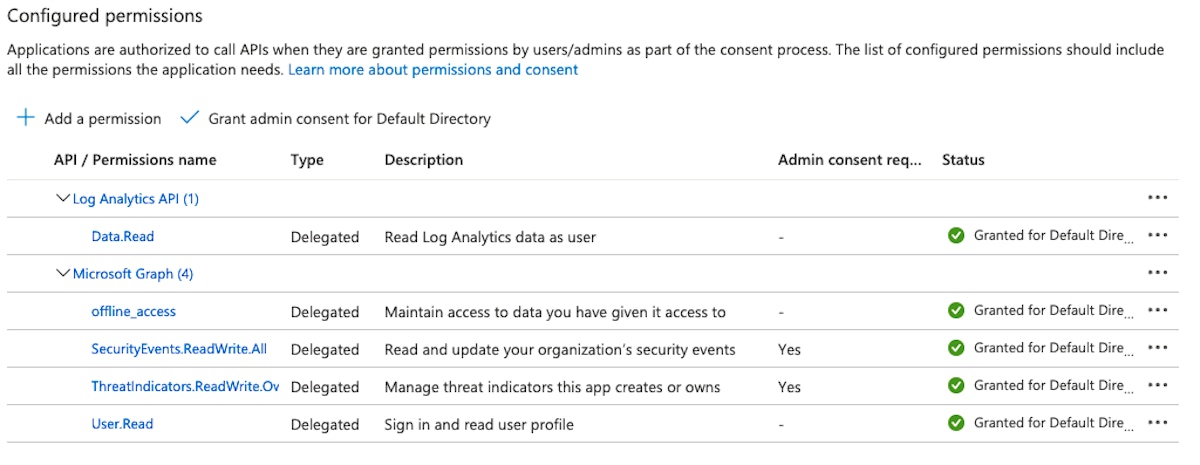Click green granted status icon for User.Read
The width and height of the screenshot is (1200, 465).
click(956, 423)
